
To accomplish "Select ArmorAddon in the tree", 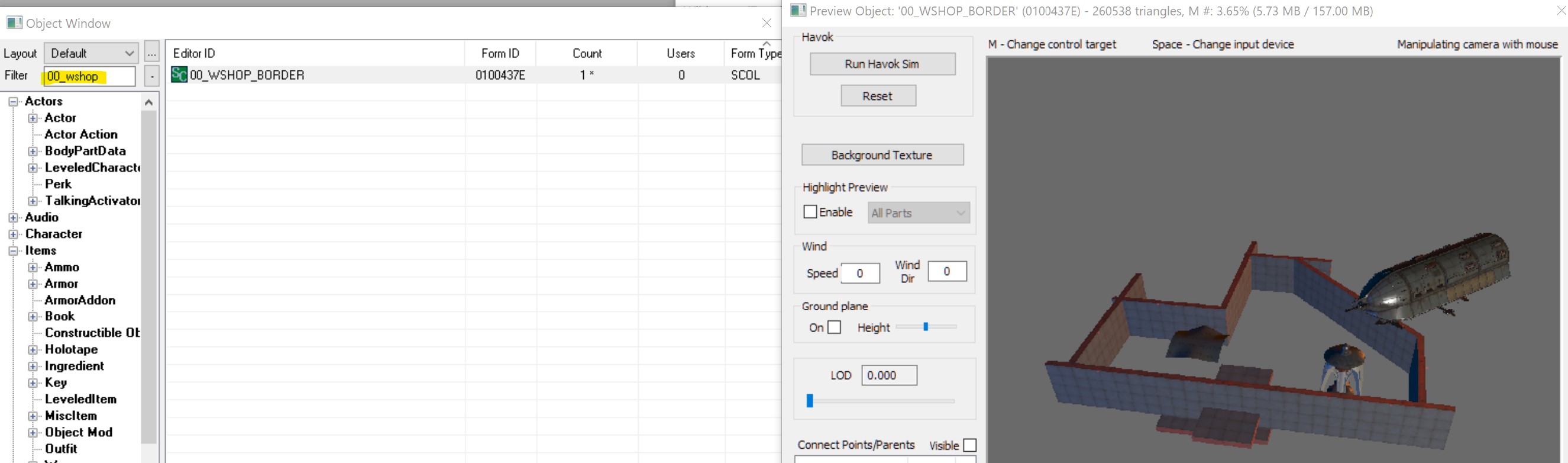I will 80,300.
